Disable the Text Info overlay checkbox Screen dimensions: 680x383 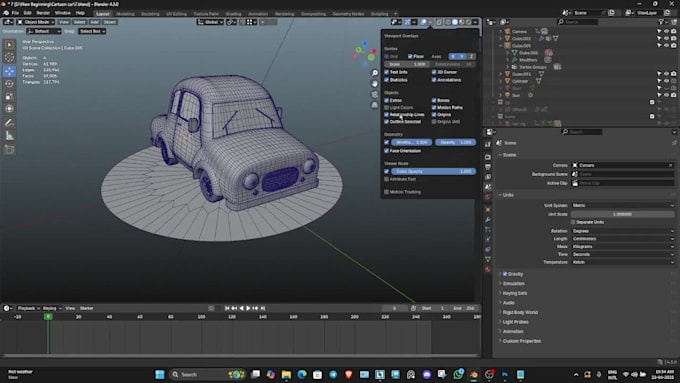[x=386, y=72]
